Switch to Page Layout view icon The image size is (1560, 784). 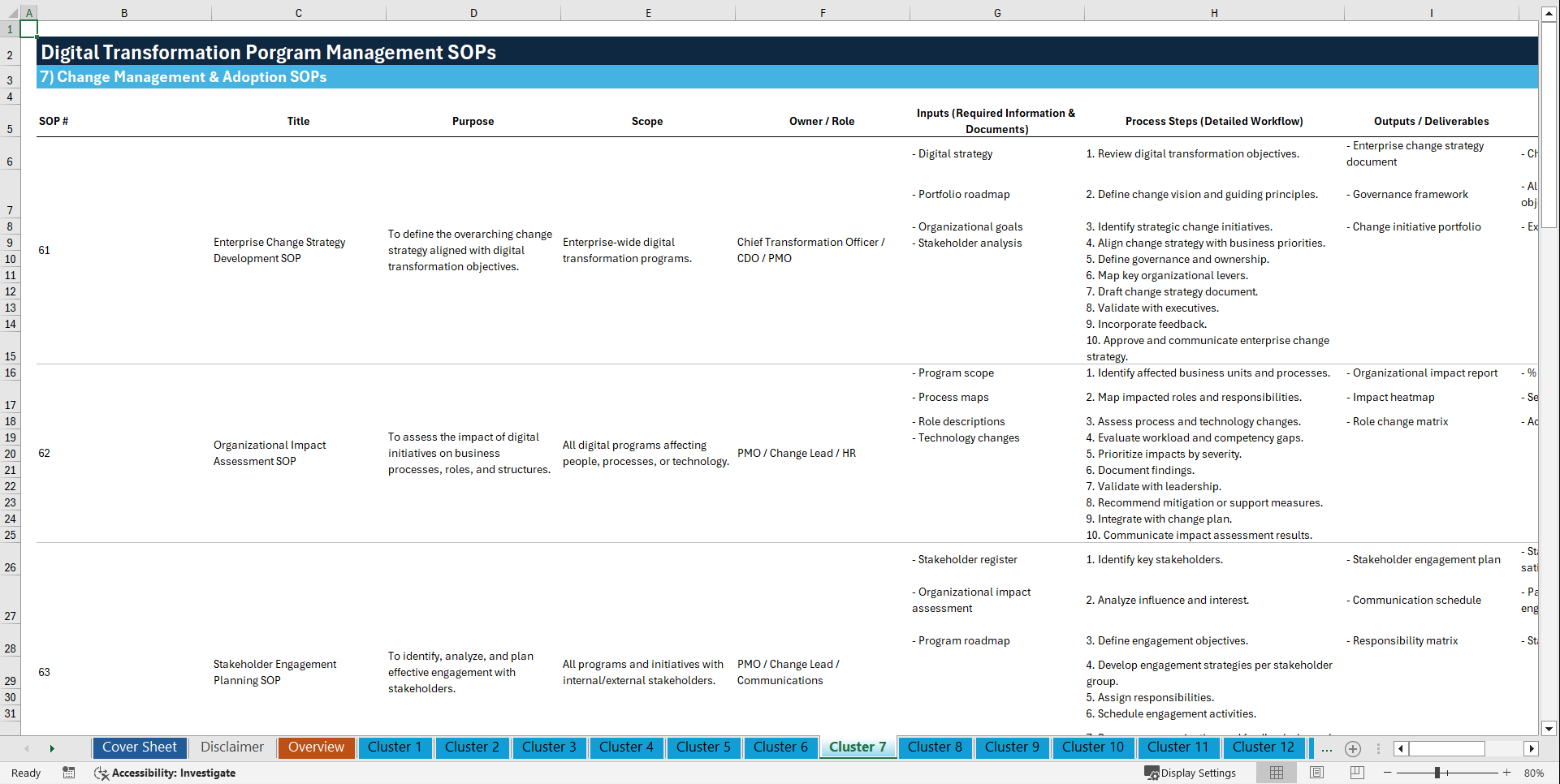[1316, 773]
